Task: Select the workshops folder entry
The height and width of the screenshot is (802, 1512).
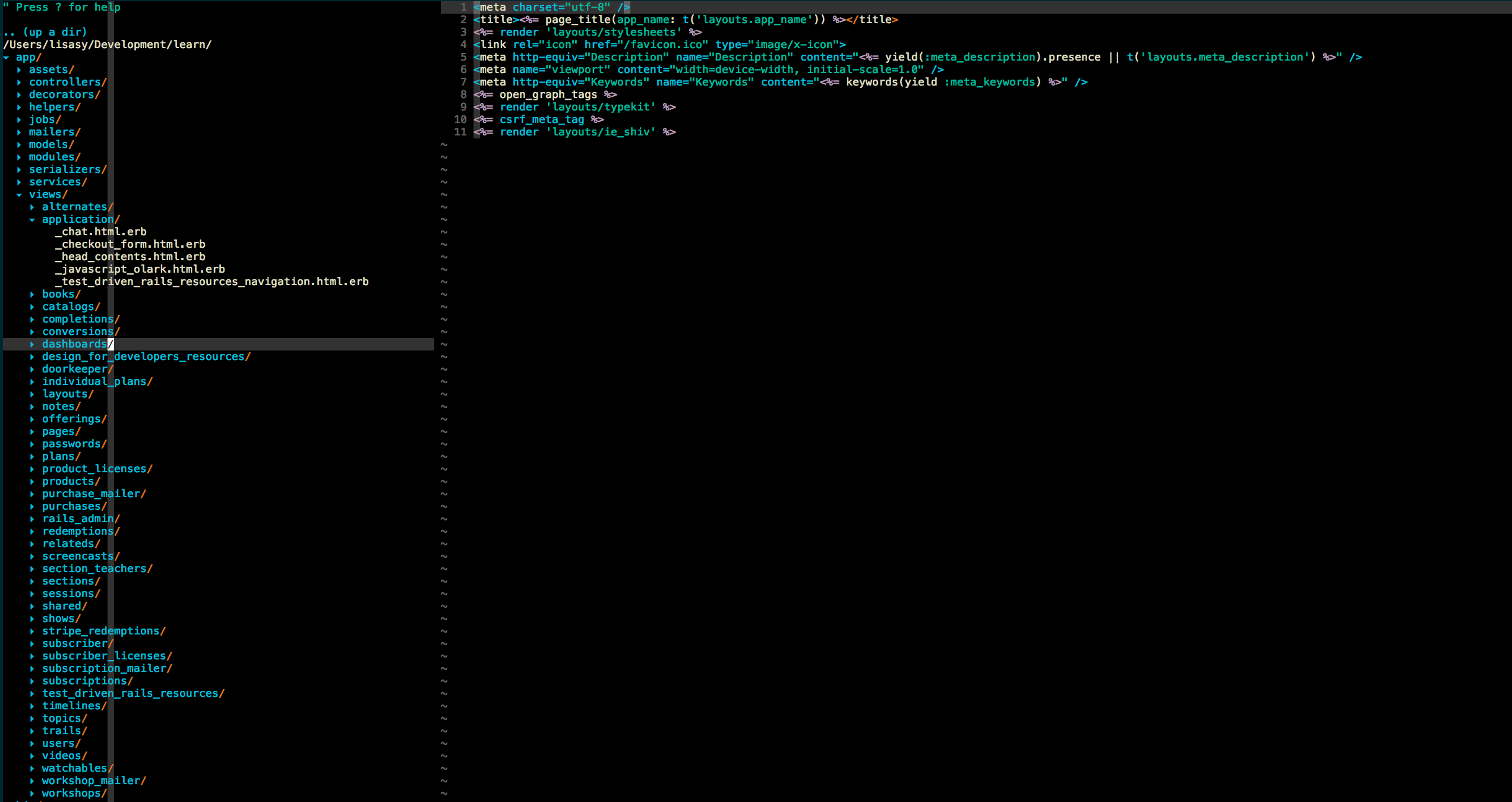Action: click(x=74, y=793)
